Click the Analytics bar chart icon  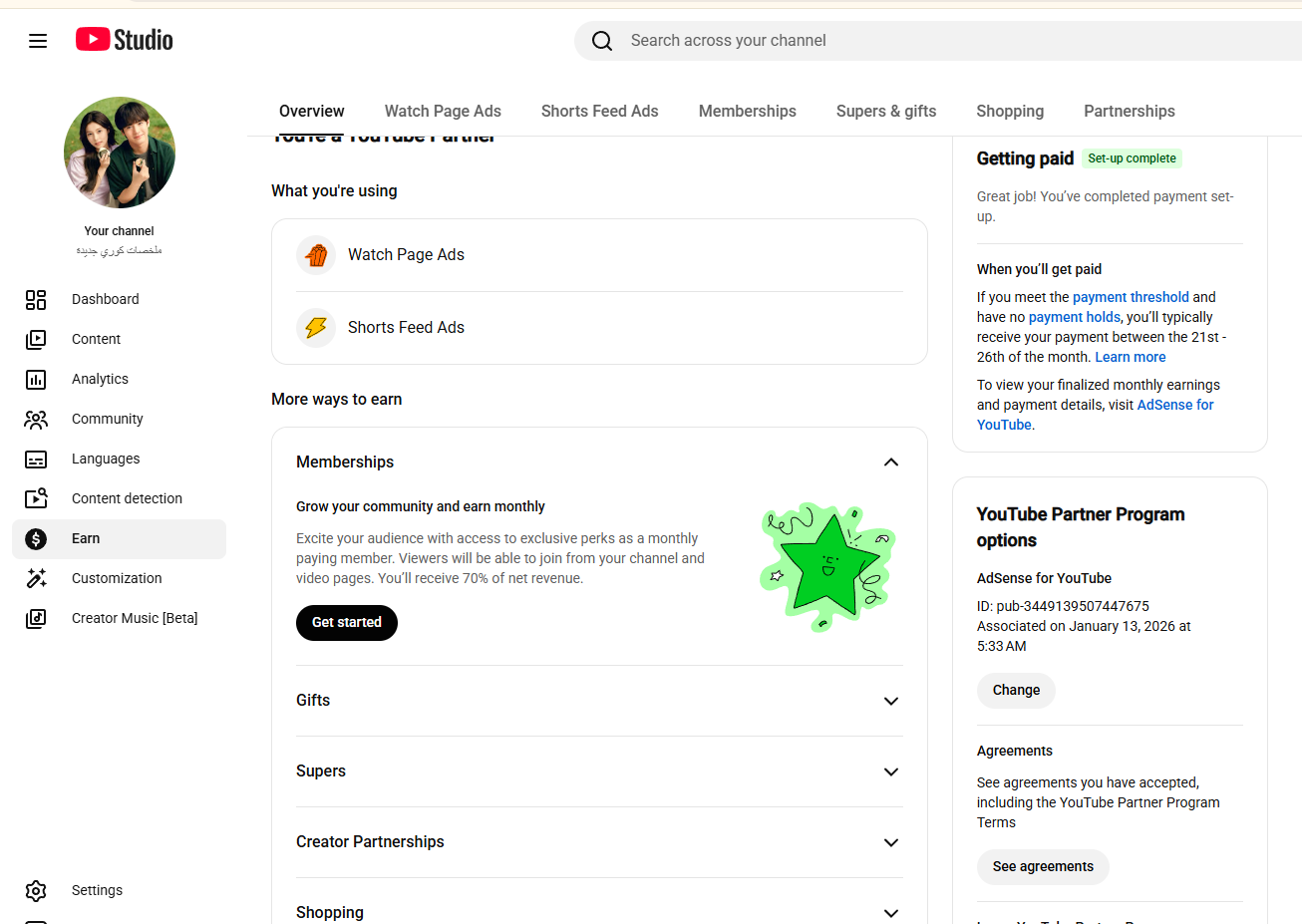(x=36, y=379)
